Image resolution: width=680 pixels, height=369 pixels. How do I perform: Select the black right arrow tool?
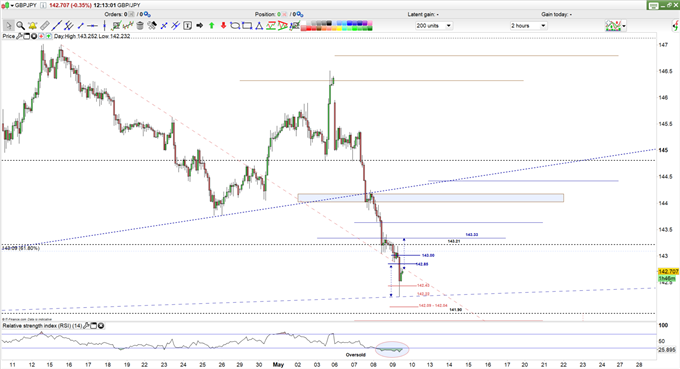click(x=199, y=26)
